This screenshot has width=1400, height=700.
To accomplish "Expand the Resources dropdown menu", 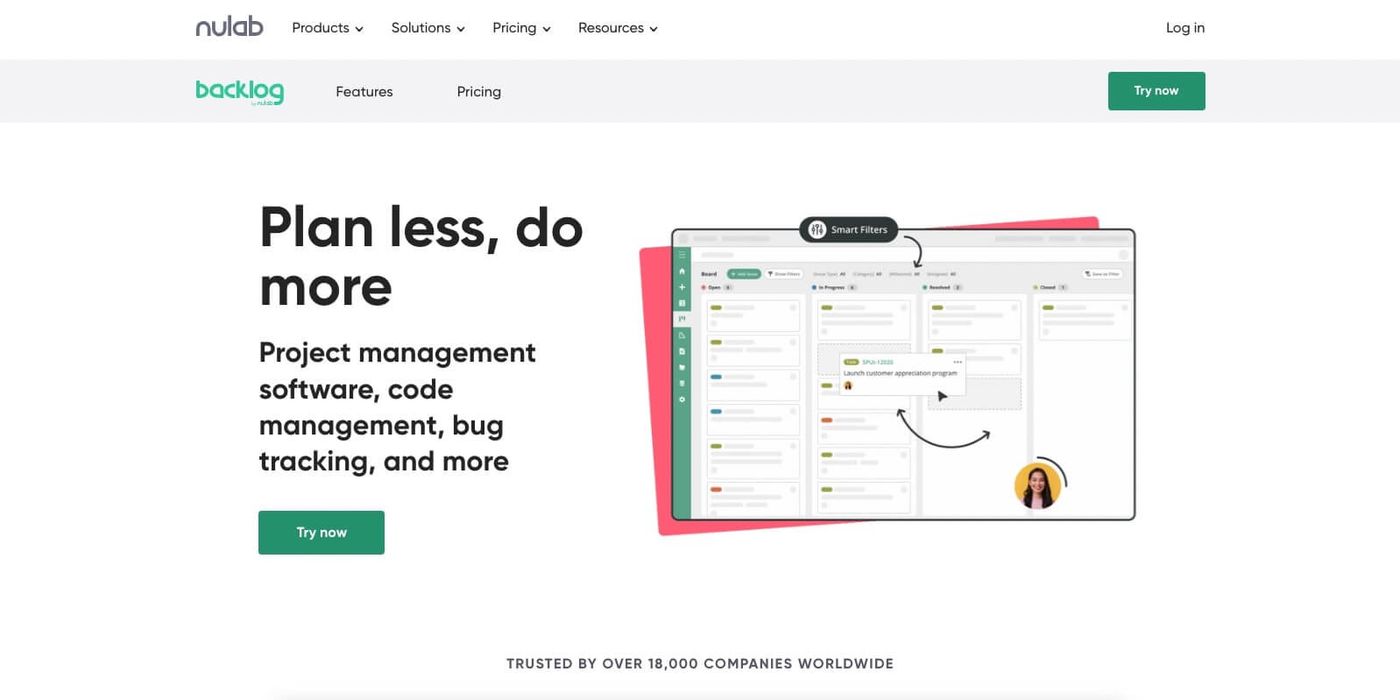I will click(618, 28).
